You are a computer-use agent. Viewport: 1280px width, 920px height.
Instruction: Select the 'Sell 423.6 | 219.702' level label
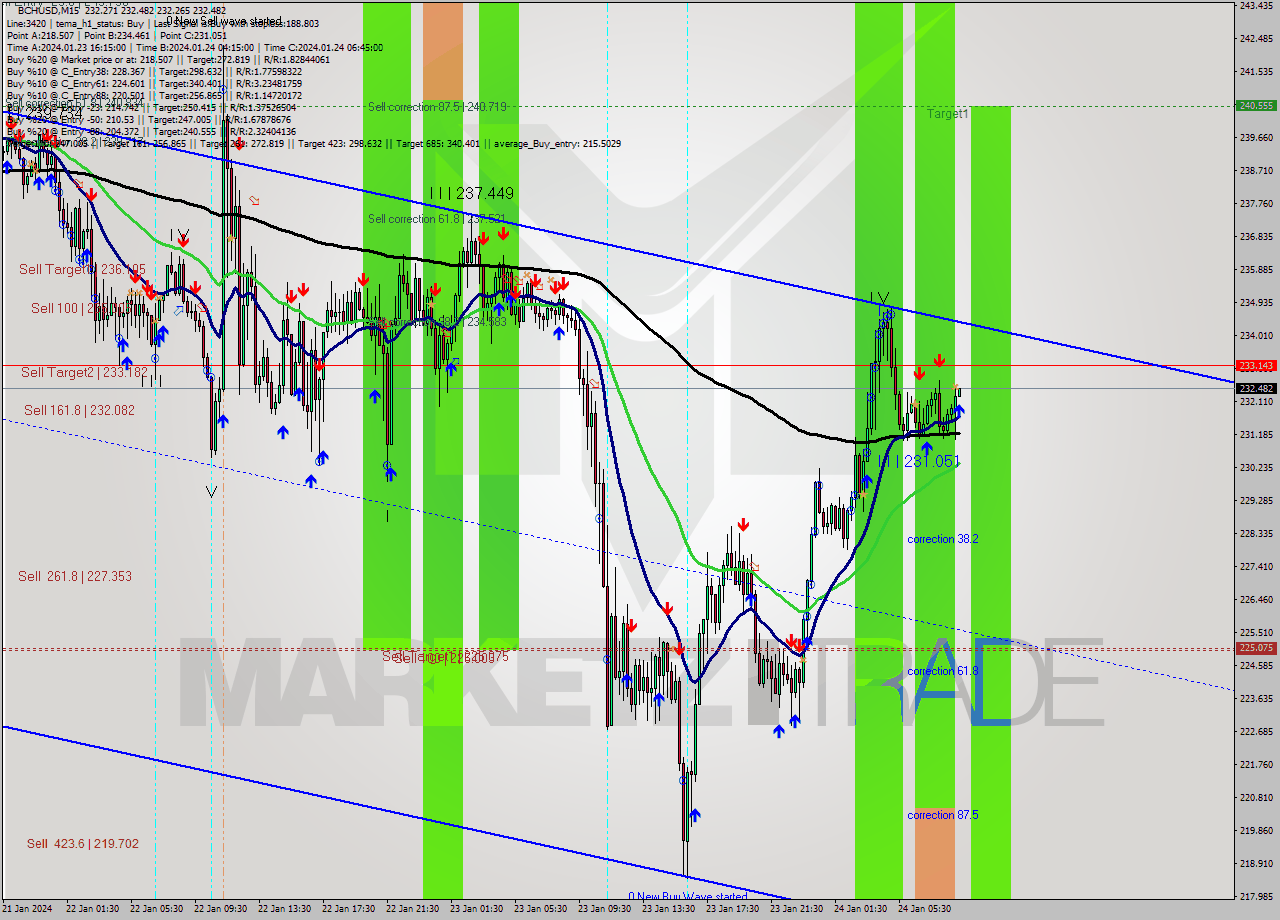click(x=83, y=843)
